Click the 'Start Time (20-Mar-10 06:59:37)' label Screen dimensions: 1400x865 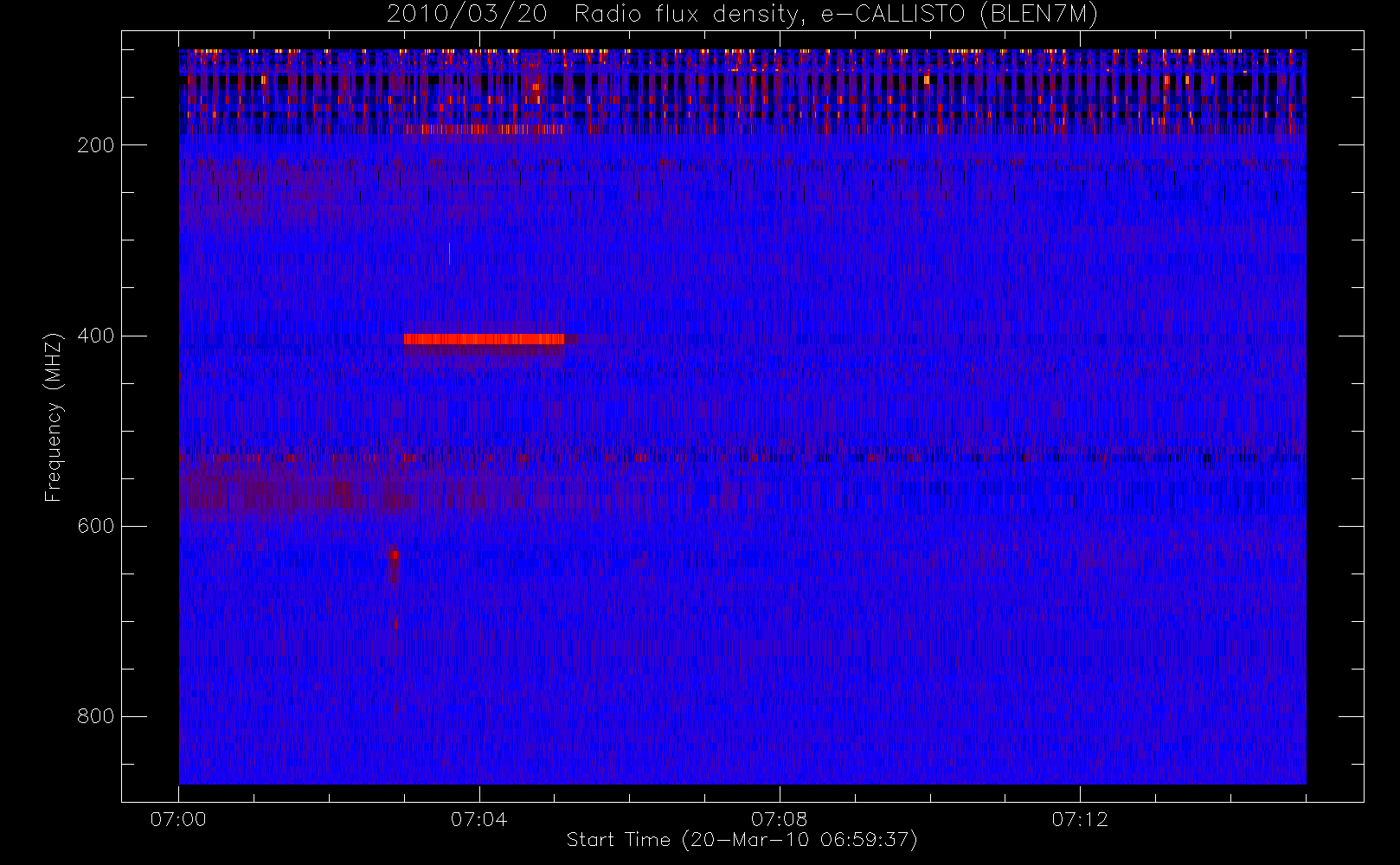(742, 840)
